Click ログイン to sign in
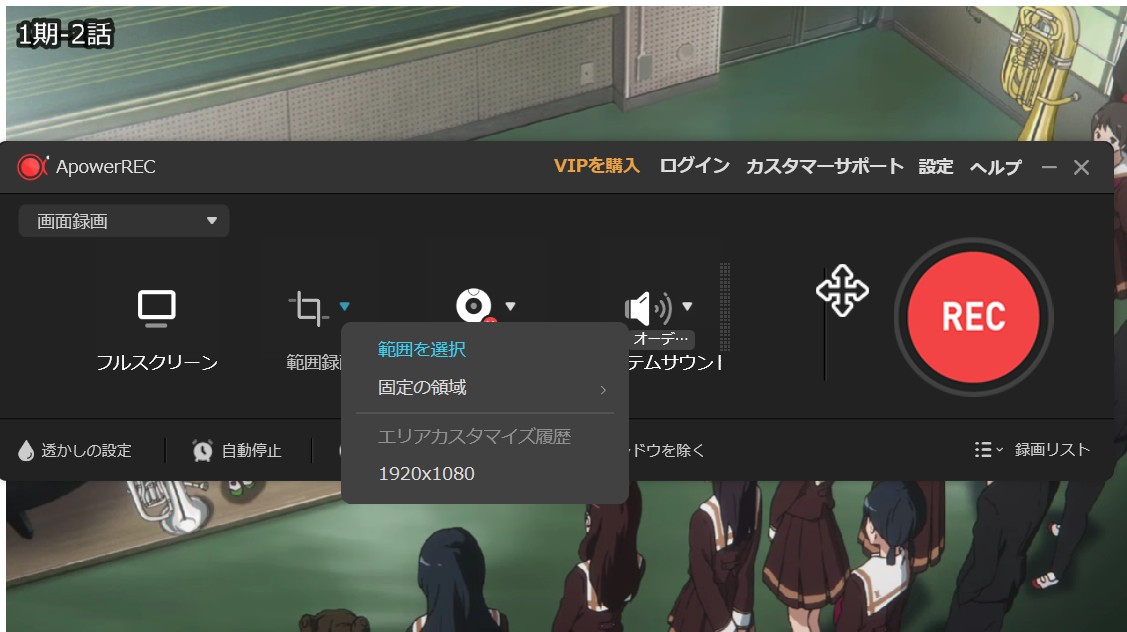Viewport: 1127px width, 632px height. (694, 166)
